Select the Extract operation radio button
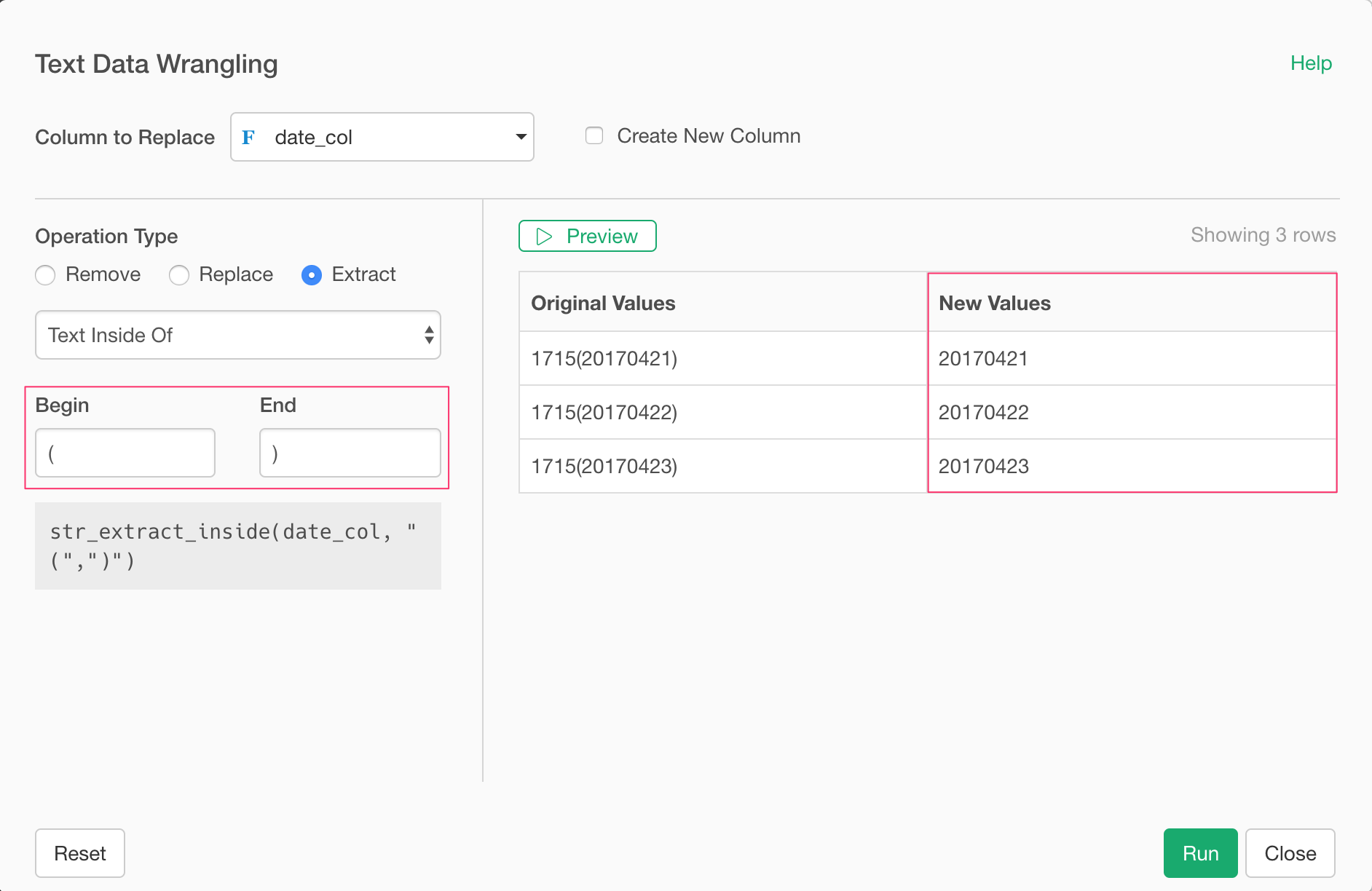Viewport: 1372px width, 891px height. click(x=312, y=275)
